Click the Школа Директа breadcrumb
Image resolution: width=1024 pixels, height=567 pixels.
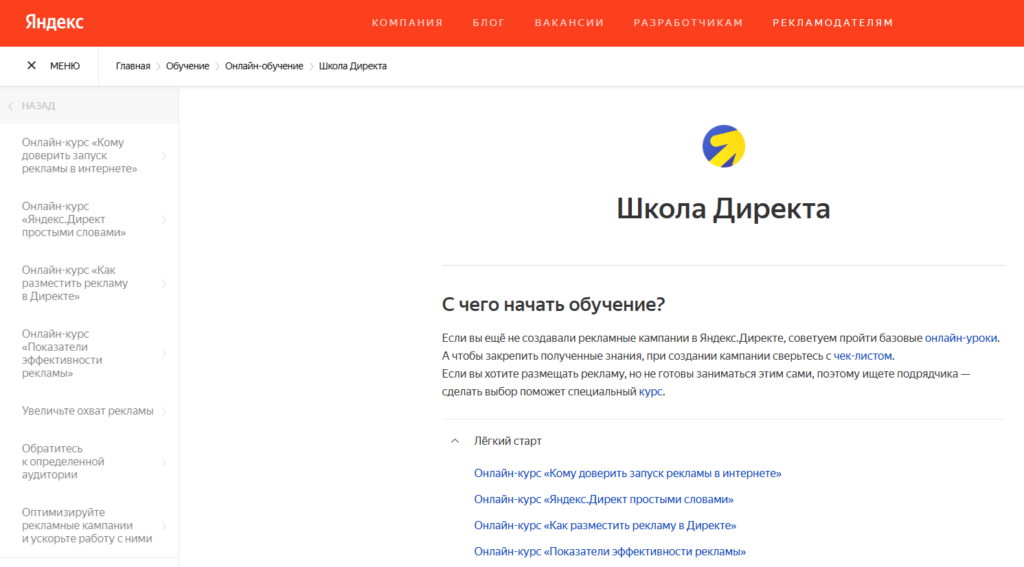[353, 66]
